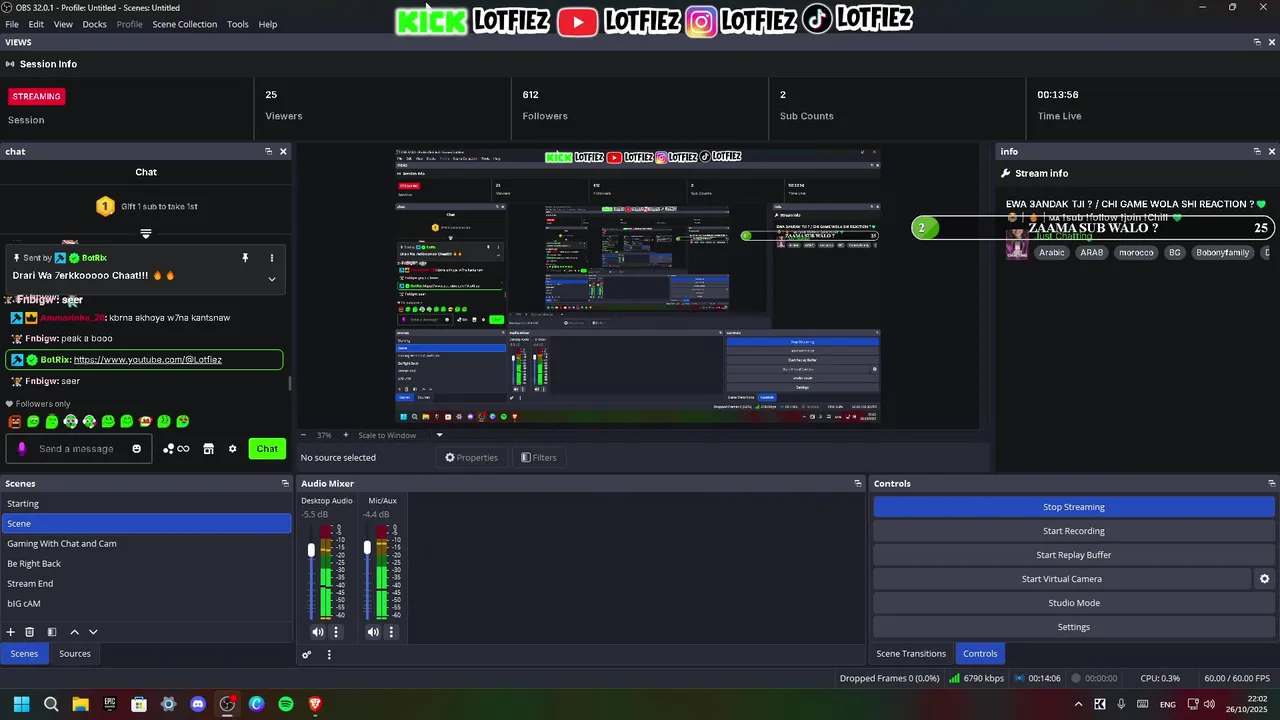Open Spotify from taskbar
Screen dimensions: 1280x720
point(286,704)
